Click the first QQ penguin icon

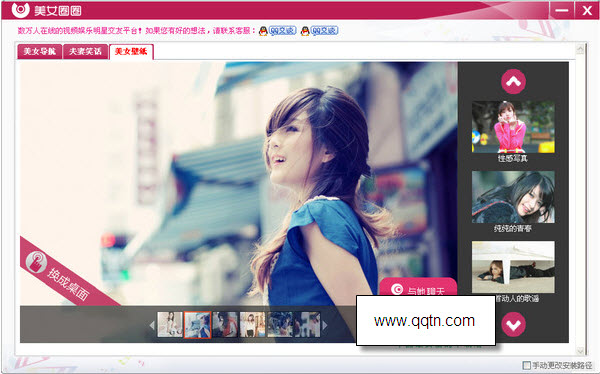click(x=263, y=31)
